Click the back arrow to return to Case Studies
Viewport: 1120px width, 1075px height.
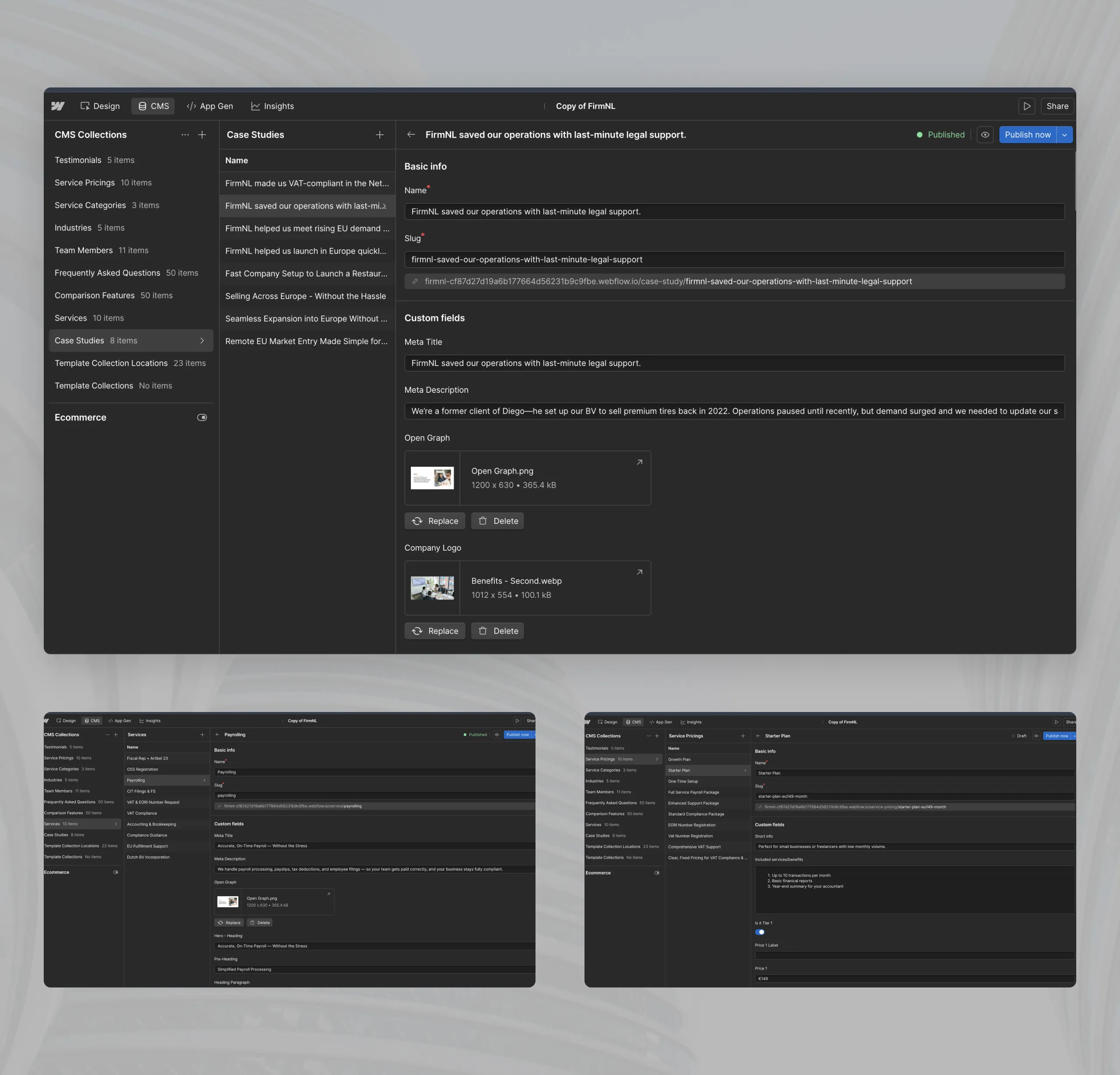(411, 134)
